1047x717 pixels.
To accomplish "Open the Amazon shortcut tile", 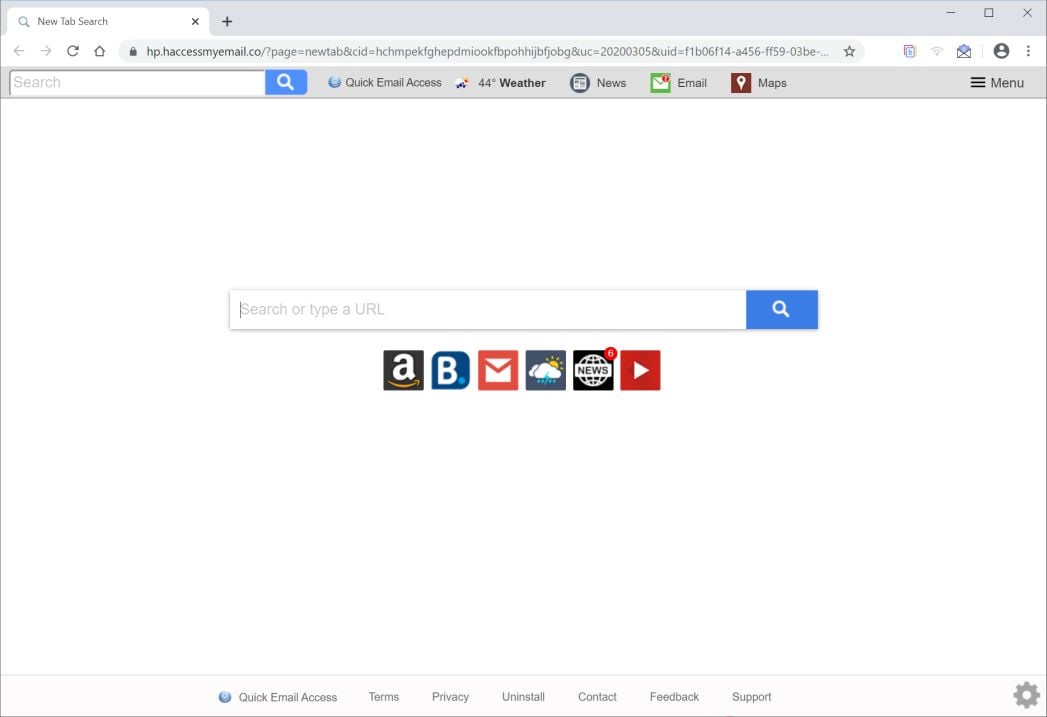I will [403, 371].
